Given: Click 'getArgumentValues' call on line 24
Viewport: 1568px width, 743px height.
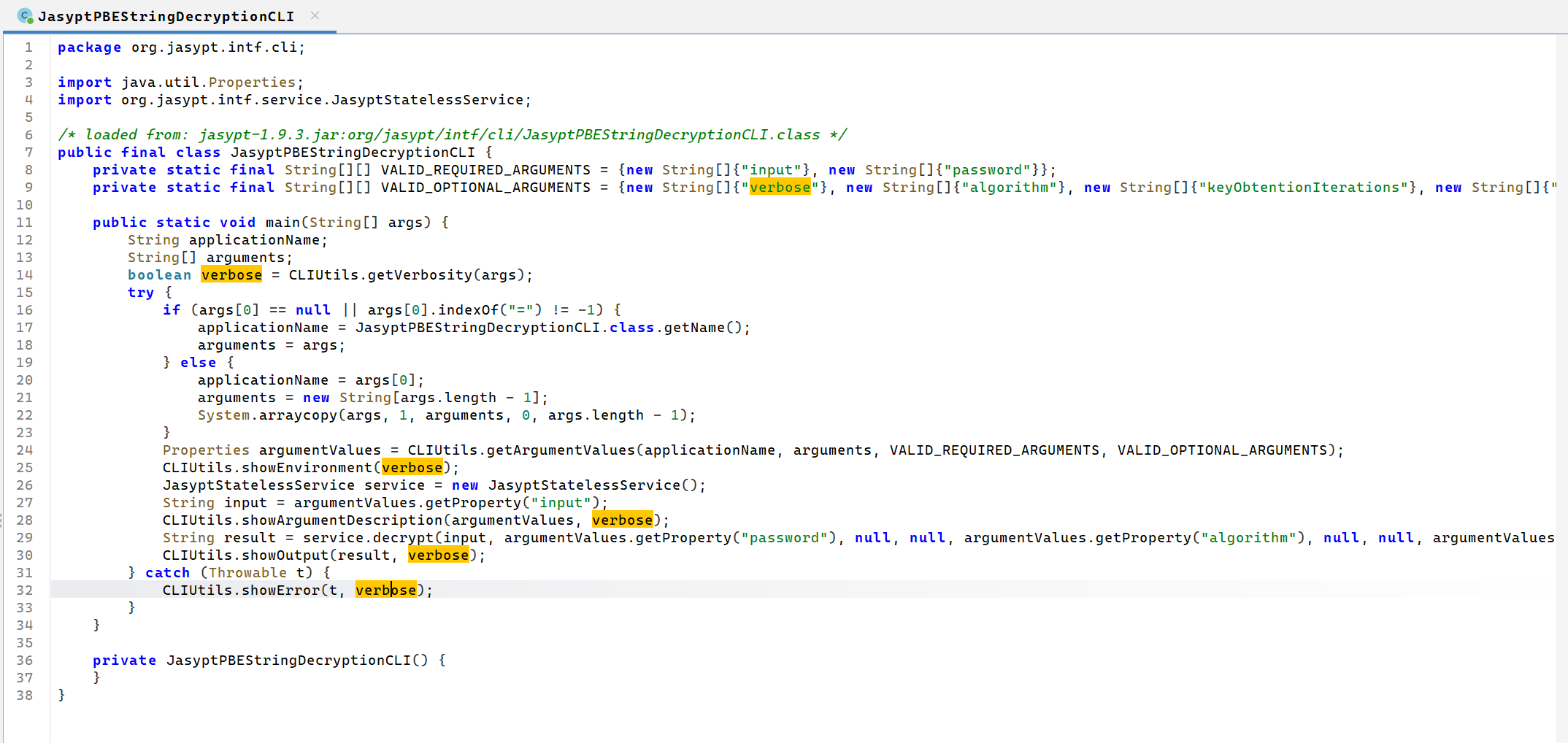Looking at the screenshot, I should coord(561,450).
